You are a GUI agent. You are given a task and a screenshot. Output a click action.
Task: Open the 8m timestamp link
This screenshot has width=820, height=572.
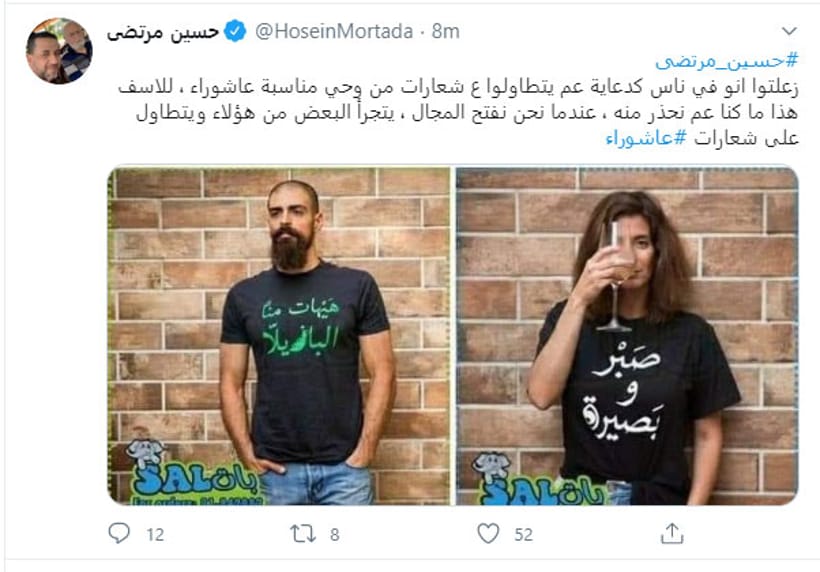coord(446,31)
